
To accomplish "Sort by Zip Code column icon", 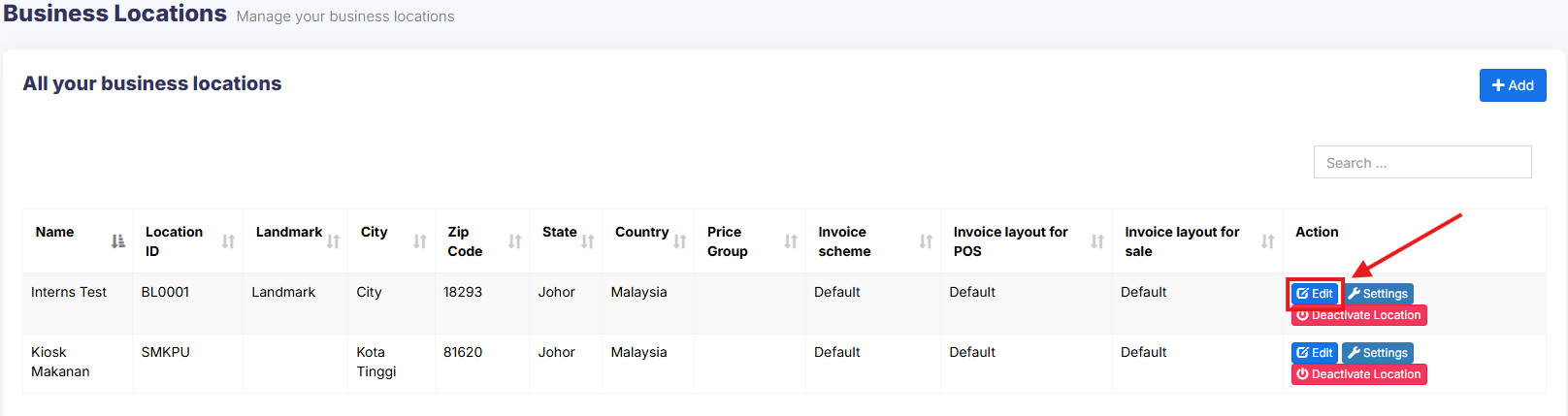I will [514, 241].
